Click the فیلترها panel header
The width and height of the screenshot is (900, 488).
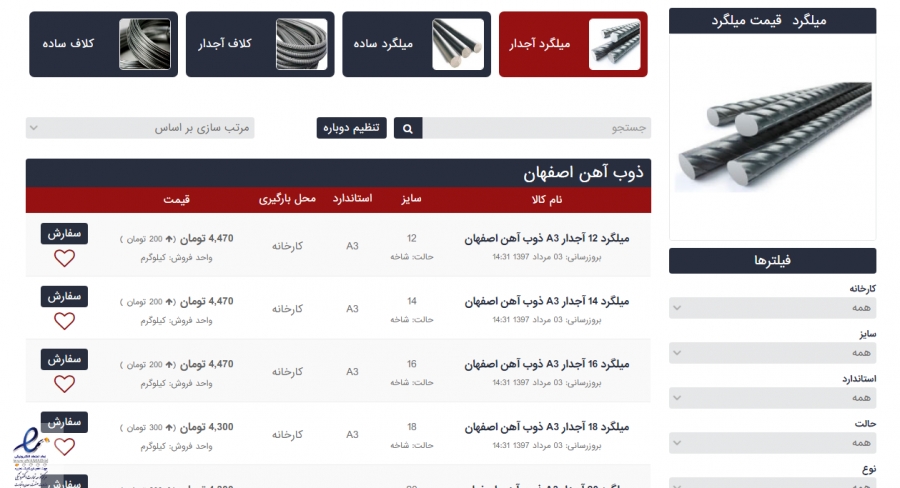click(773, 261)
